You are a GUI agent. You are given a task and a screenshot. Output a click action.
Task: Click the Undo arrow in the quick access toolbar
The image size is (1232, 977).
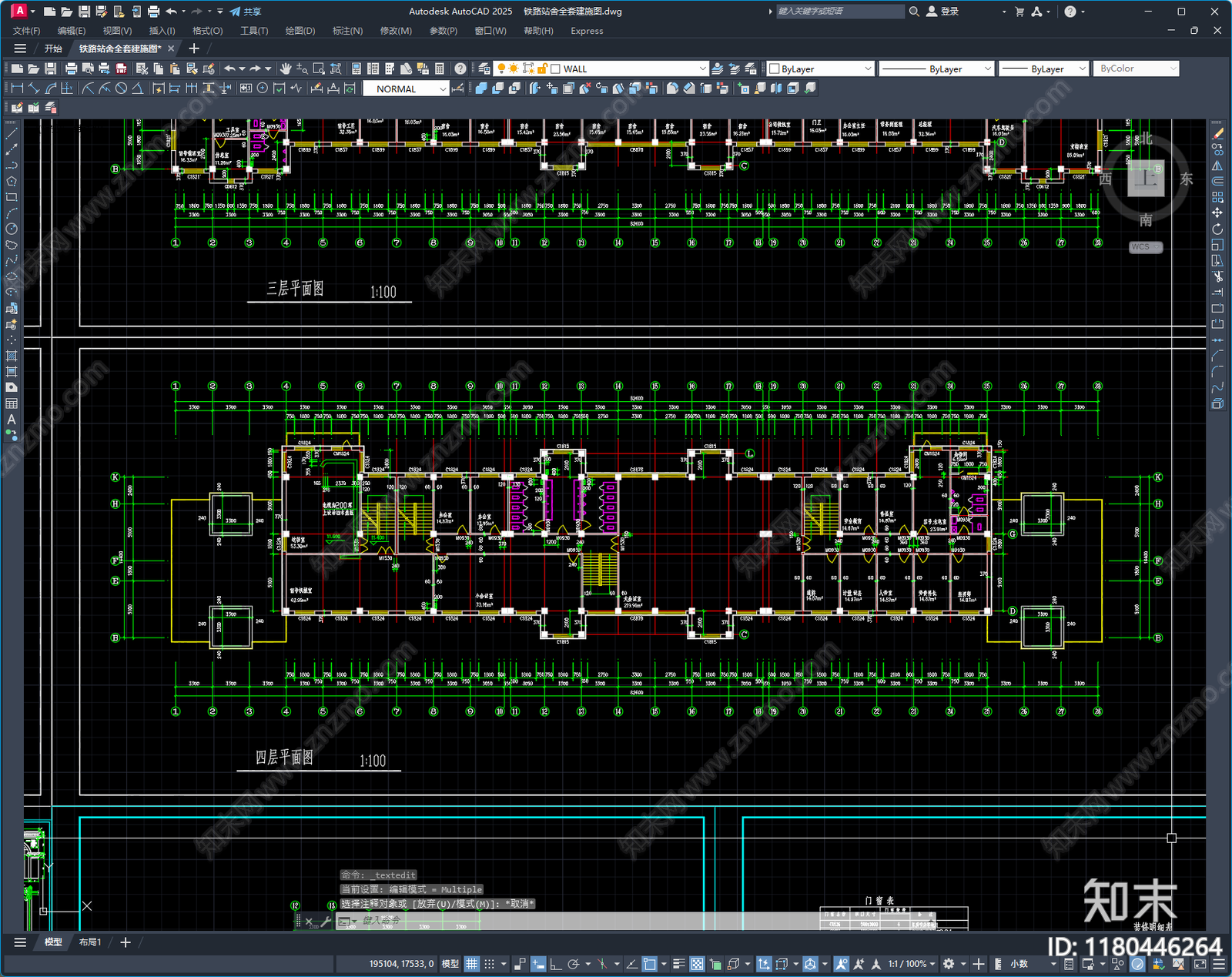tap(171, 12)
